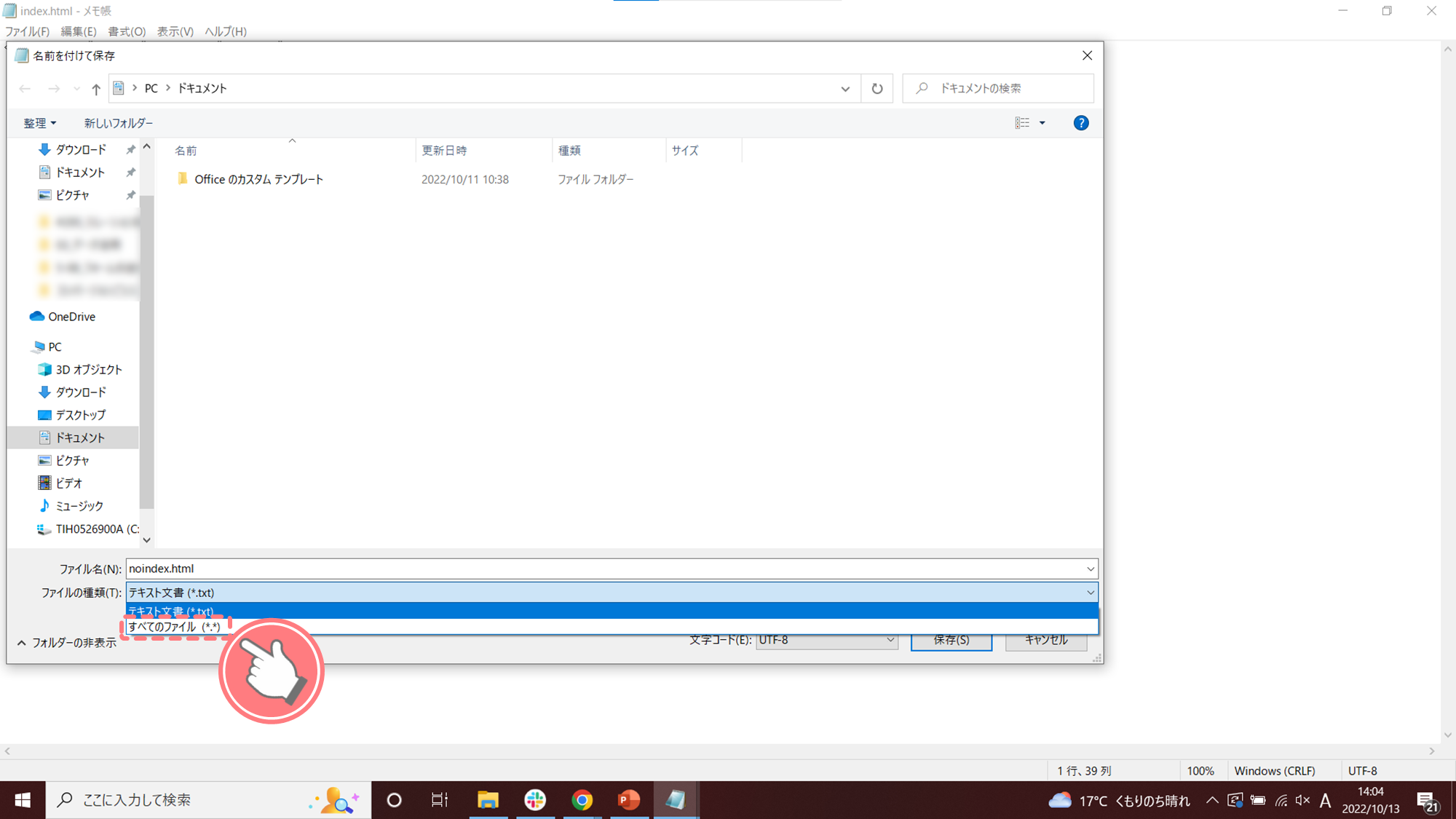Viewport: 1456px width, 819px height.
Task: Expand address bar history dropdown
Action: coord(845,88)
